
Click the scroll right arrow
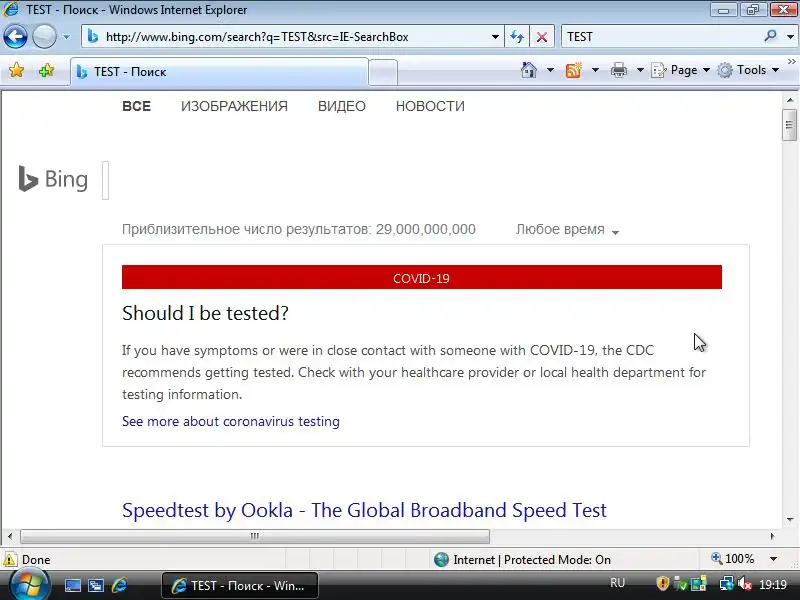[772, 536]
